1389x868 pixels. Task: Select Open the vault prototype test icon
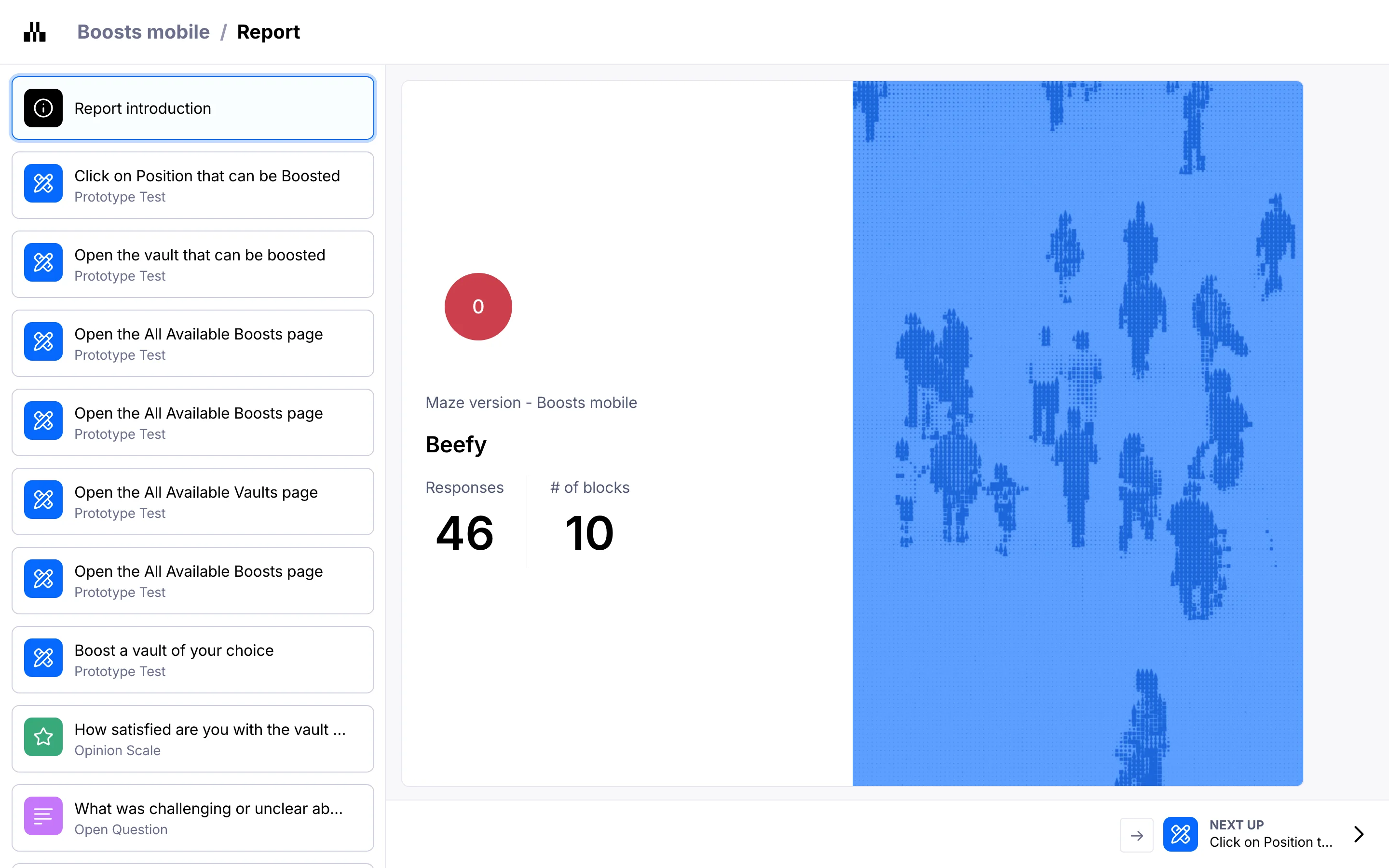(43, 263)
